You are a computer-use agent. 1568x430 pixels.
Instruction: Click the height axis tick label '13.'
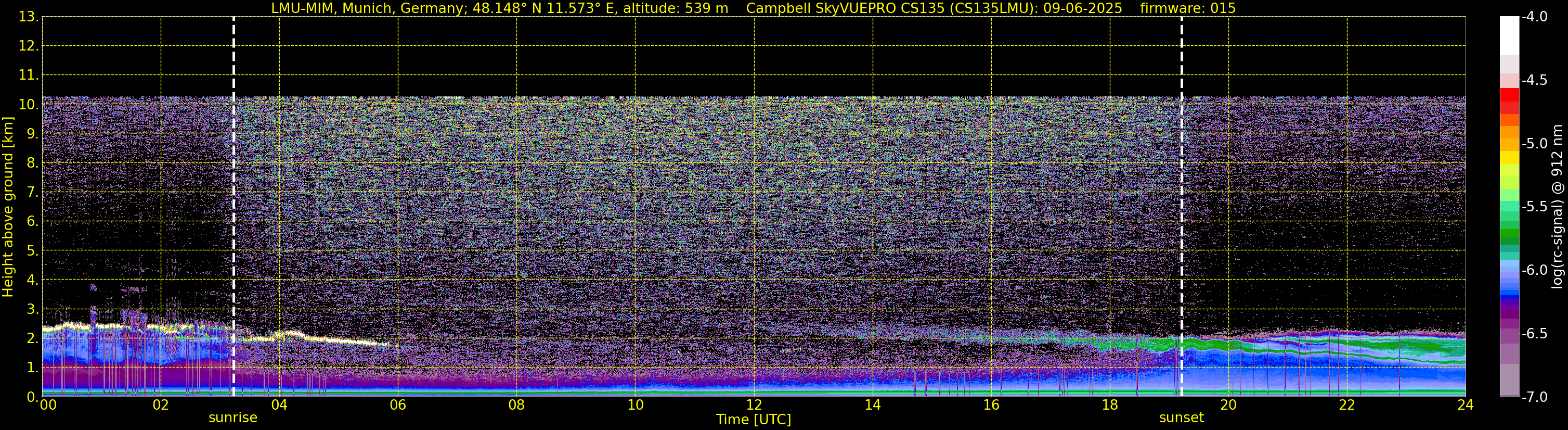tap(29, 17)
